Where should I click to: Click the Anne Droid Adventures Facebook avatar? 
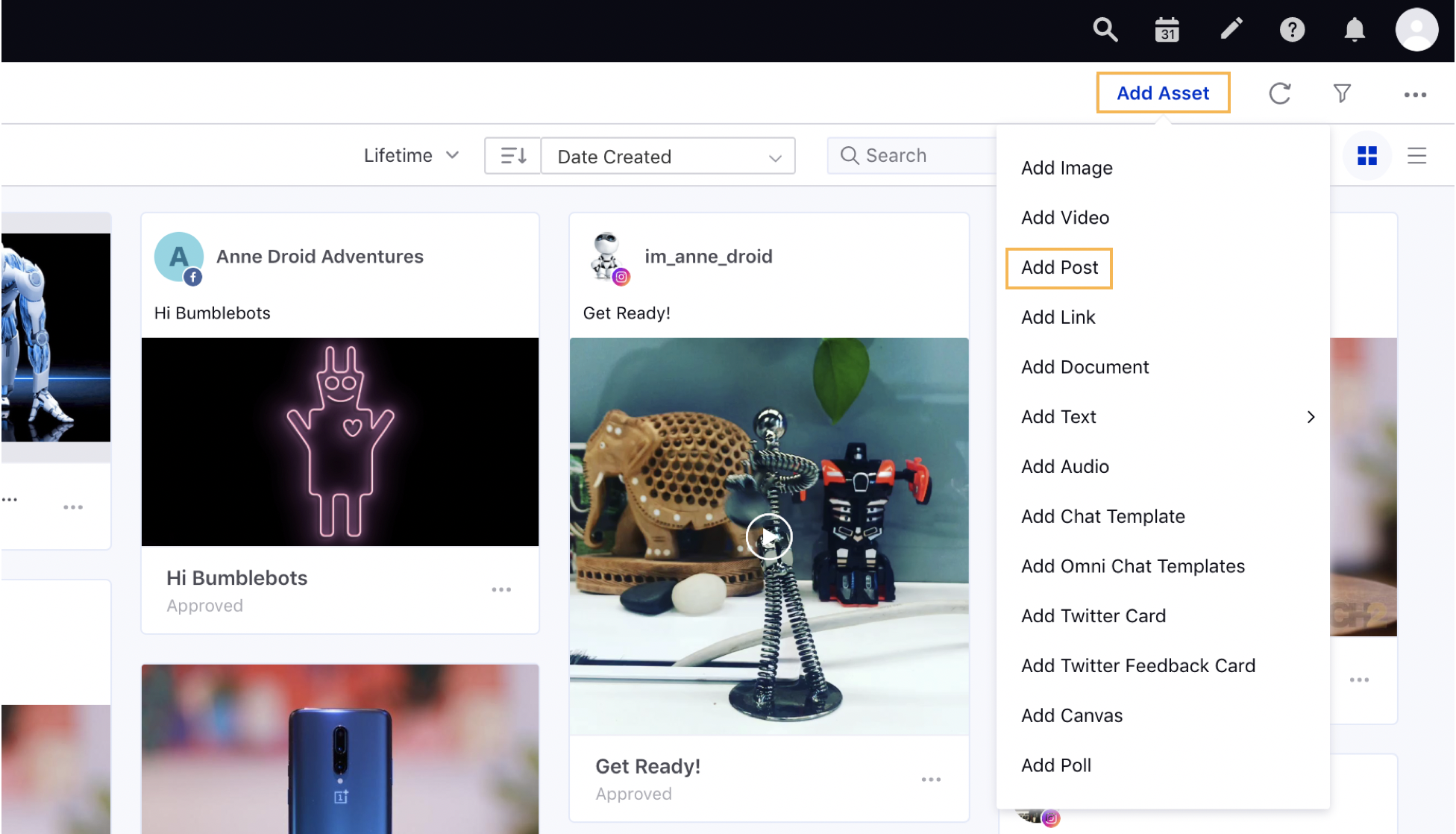coord(179,257)
